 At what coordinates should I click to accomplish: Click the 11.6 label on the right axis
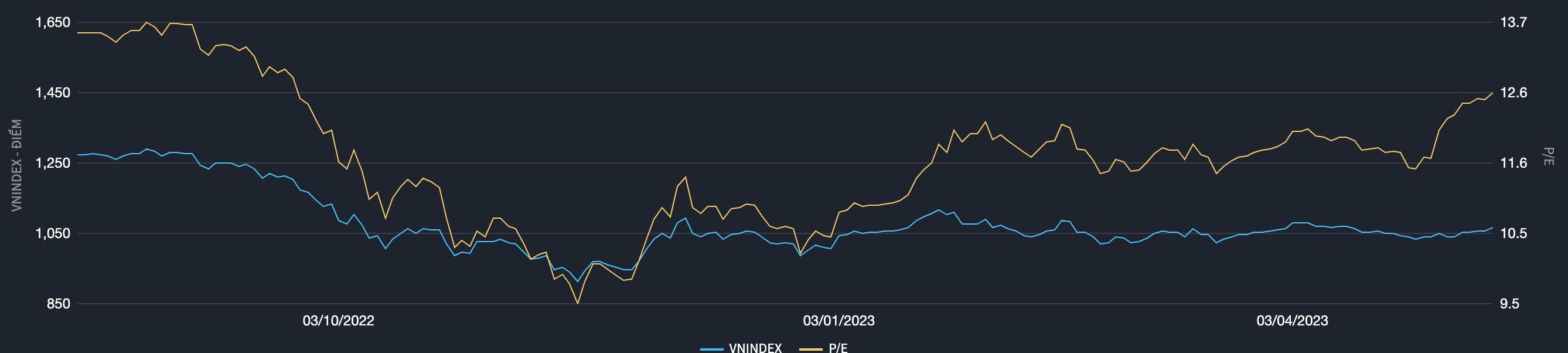coord(1514,163)
